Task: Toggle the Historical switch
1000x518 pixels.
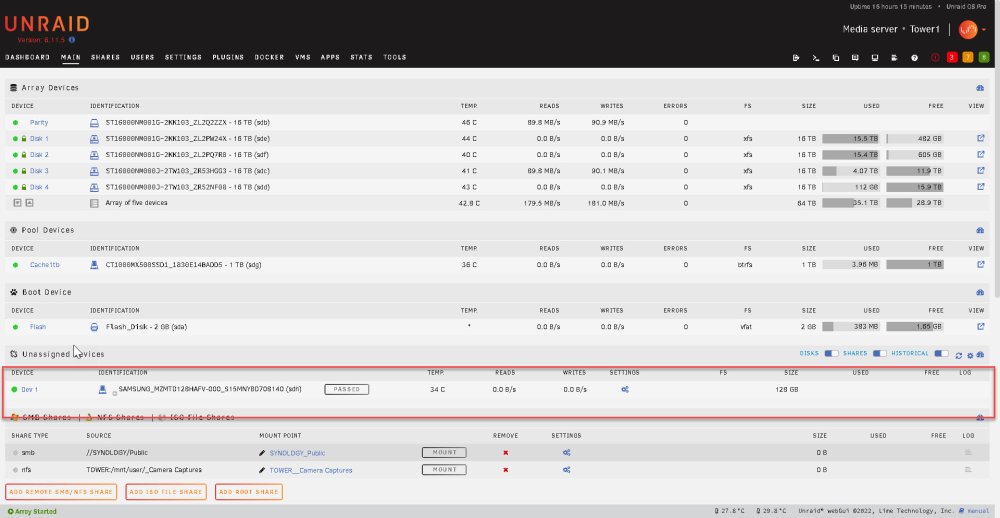Action: tap(941, 353)
